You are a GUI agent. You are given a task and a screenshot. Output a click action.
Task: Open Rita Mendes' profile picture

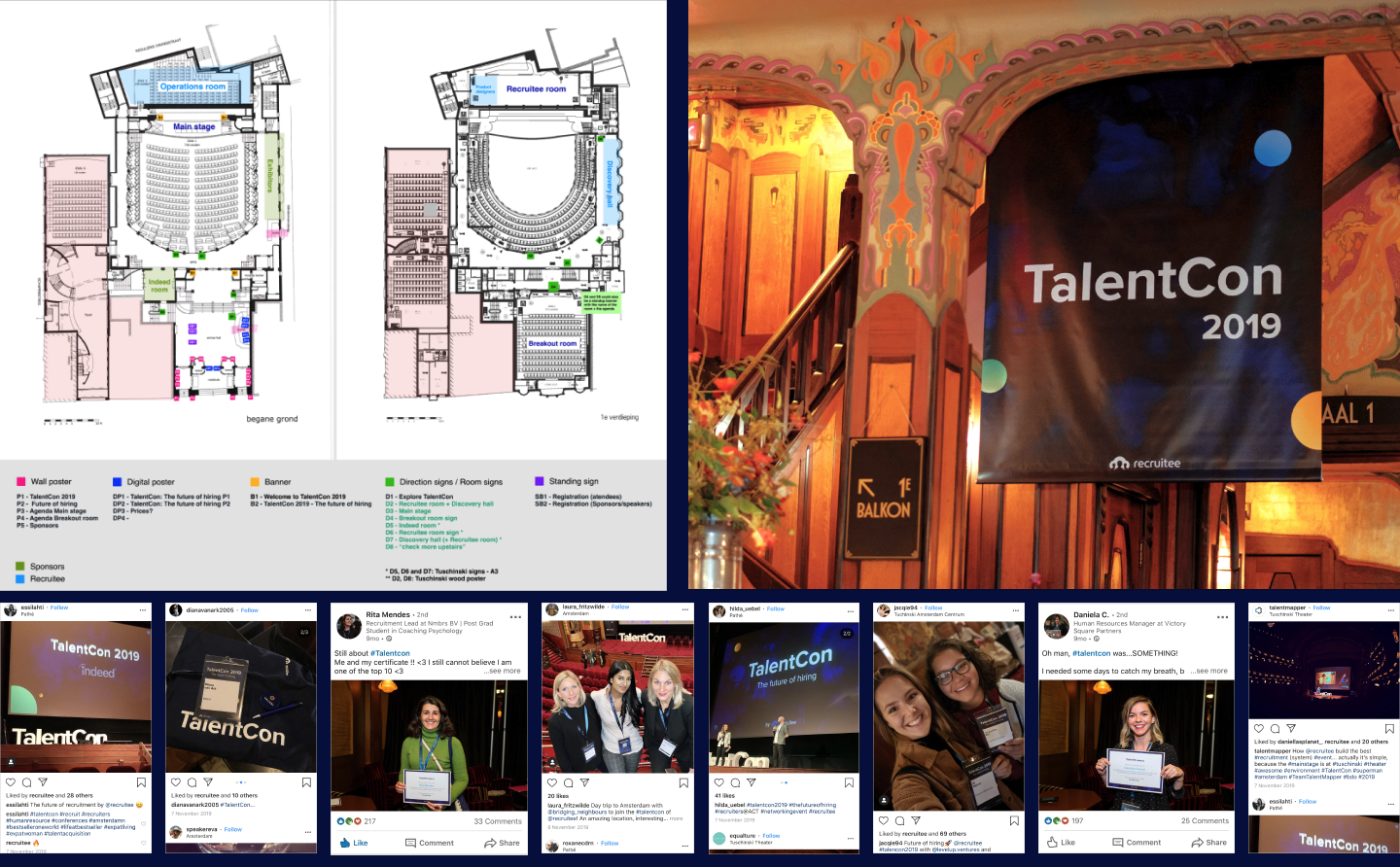[x=349, y=626]
